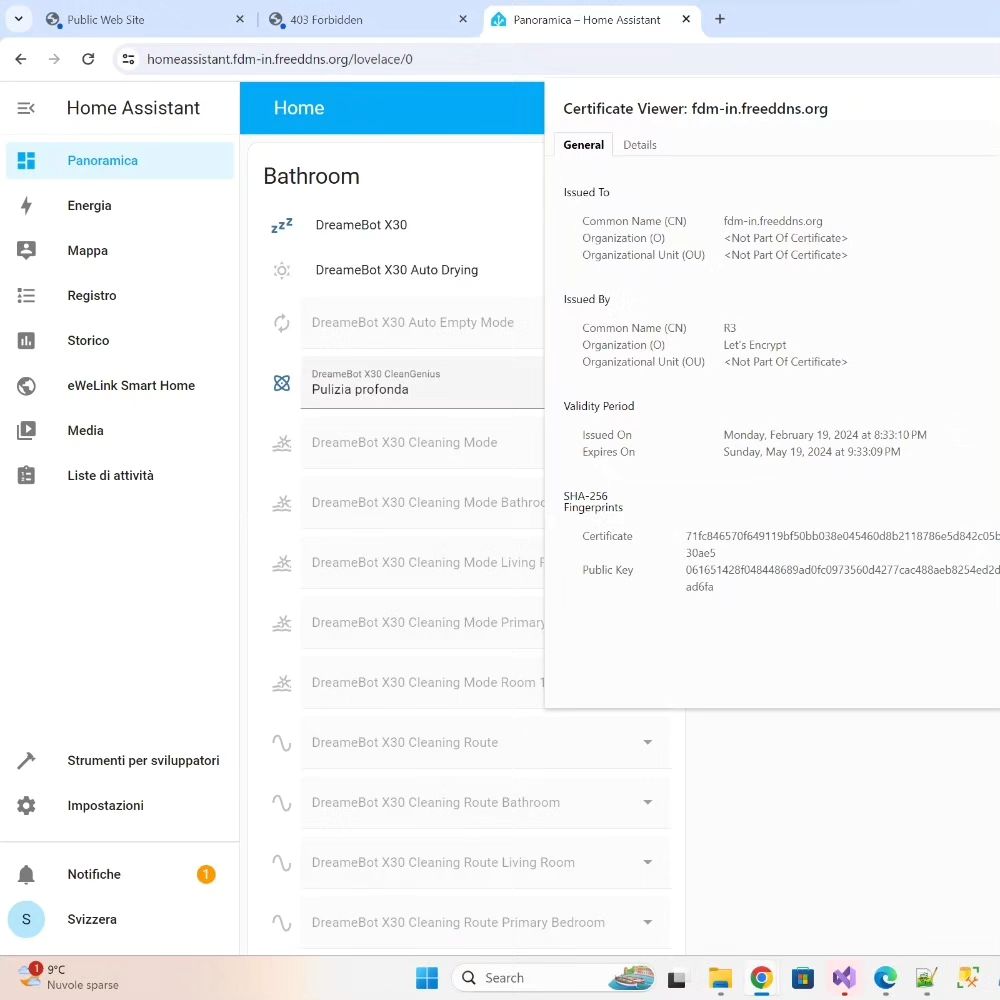Image resolution: width=1000 pixels, height=1000 pixels.
Task: Expand the DreameBot X30 Cleaning Route dropdown
Action: coord(648,742)
